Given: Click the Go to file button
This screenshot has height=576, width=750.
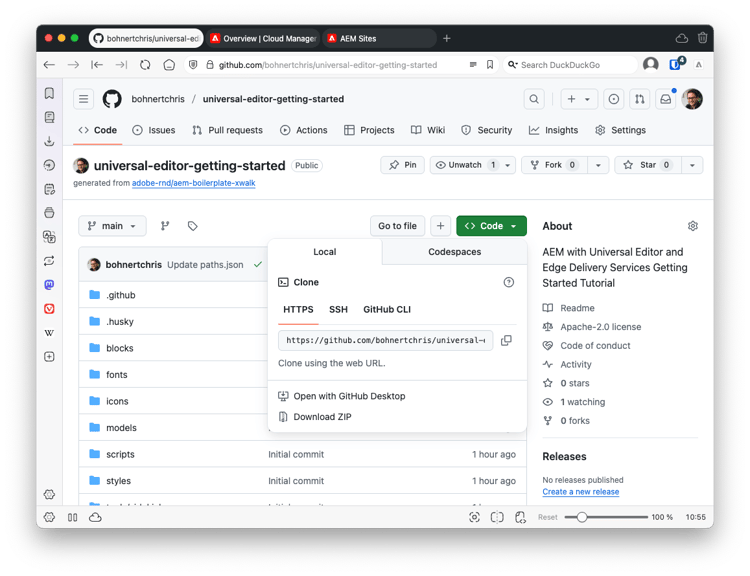Looking at the screenshot, I should coord(397,226).
